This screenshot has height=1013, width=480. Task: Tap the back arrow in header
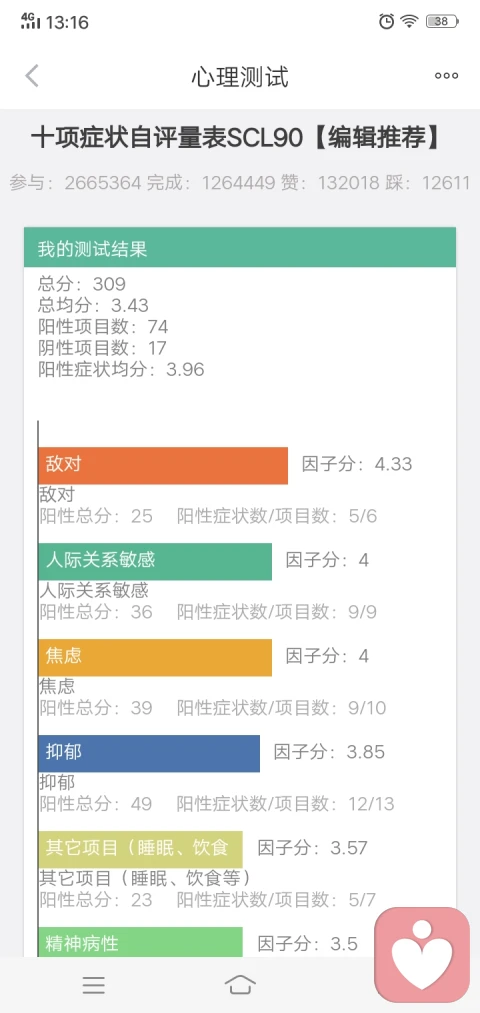[x=32, y=76]
